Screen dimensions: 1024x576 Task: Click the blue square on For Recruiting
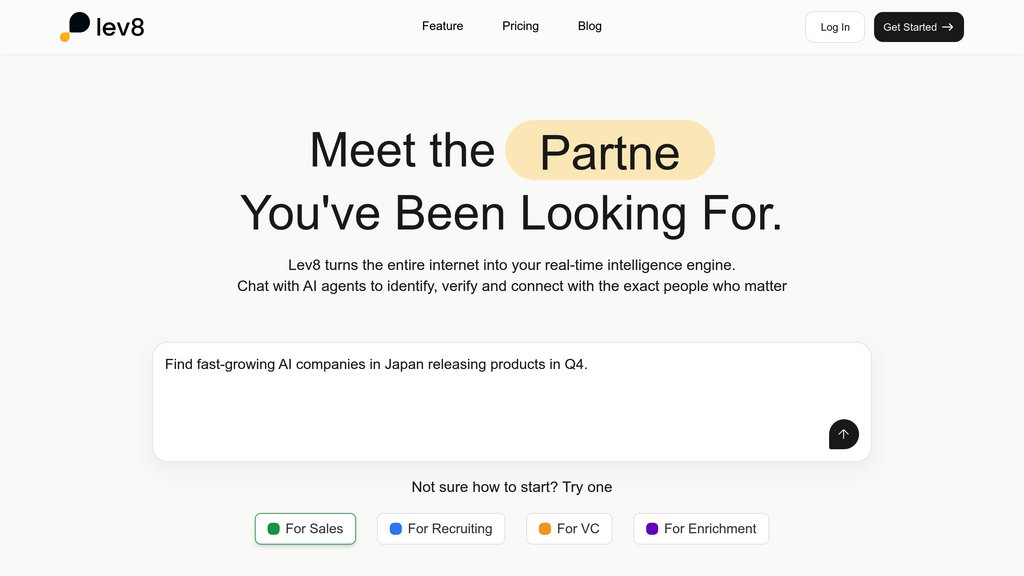point(396,529)
